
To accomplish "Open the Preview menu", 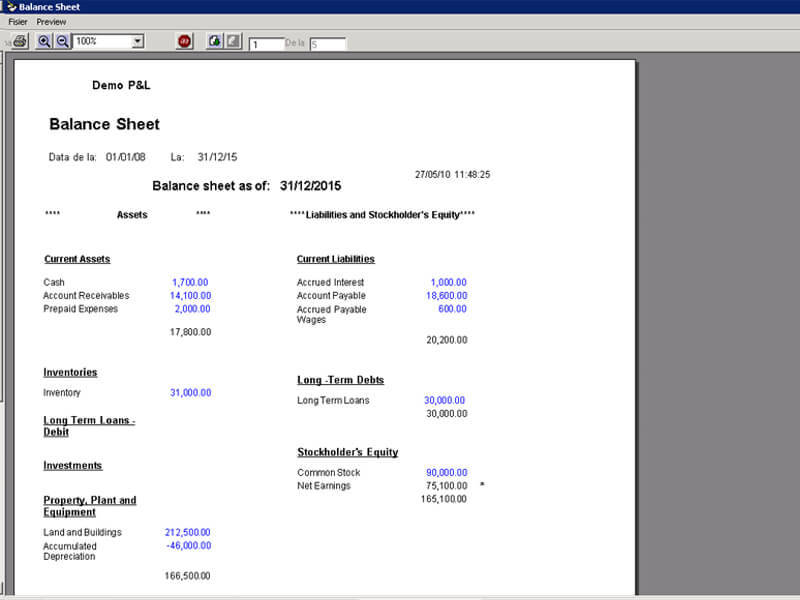I will [x=51, y=22].
